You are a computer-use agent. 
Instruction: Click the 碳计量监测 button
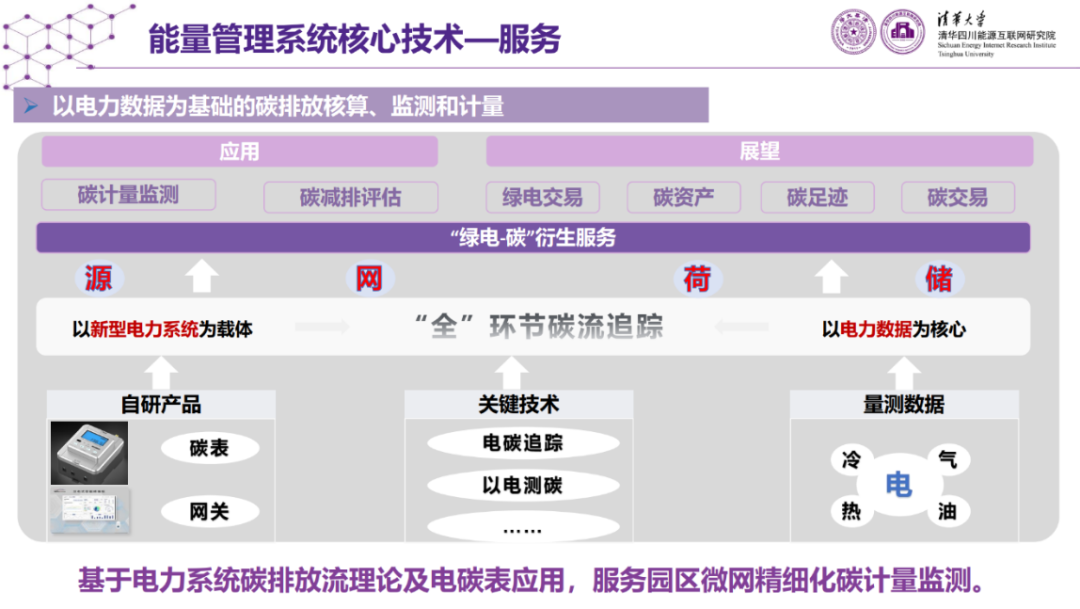coord(128,196)
